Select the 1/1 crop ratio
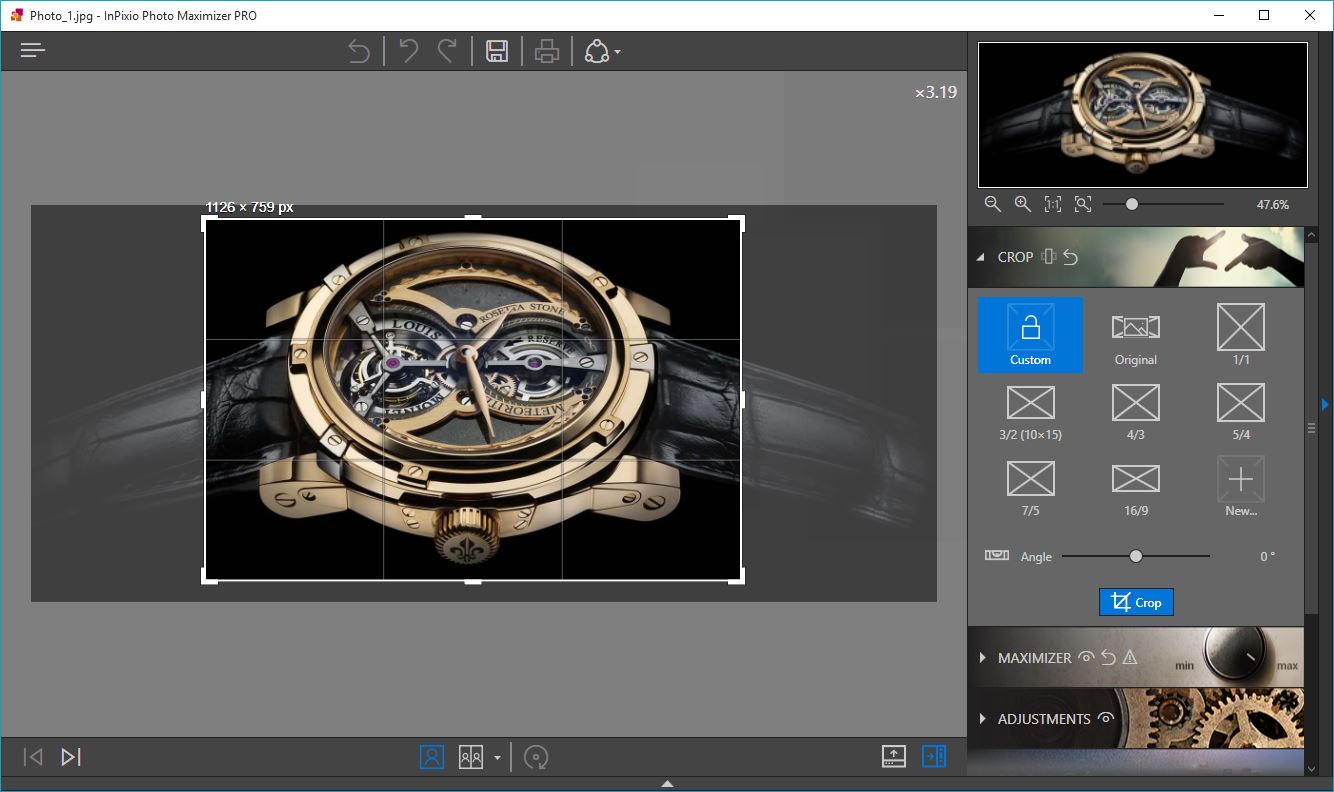The image size is (1334, 792). (1241, 335)
